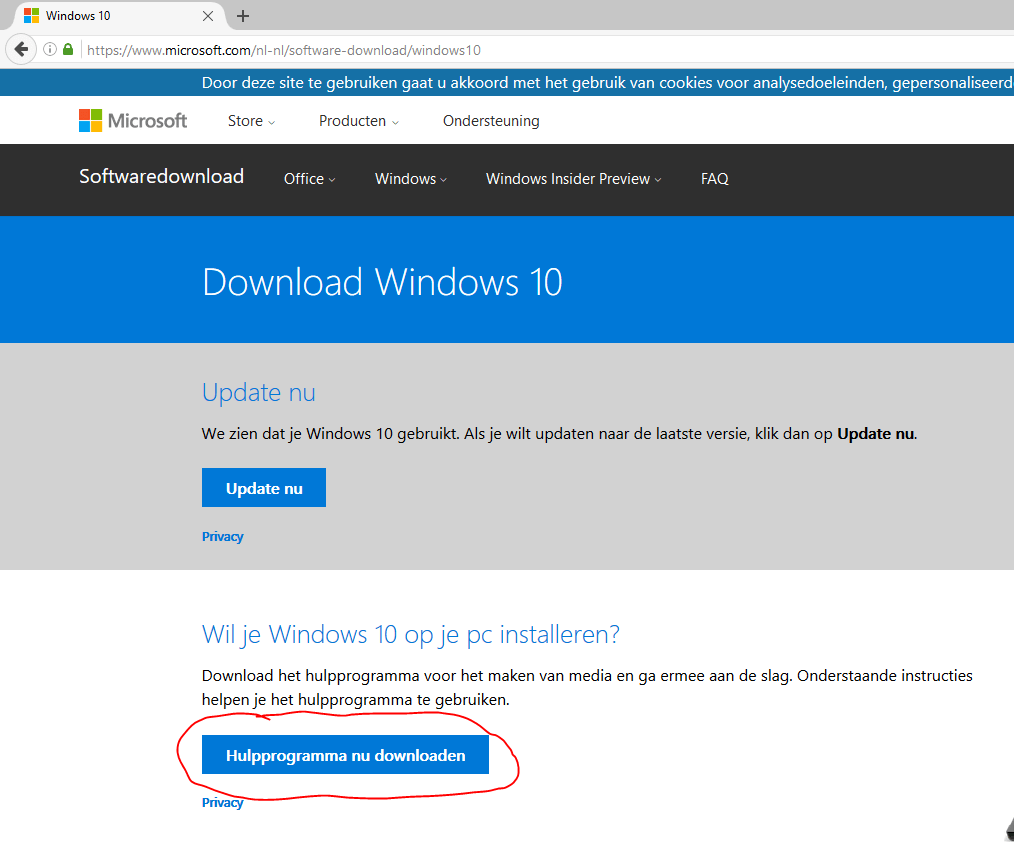Click Hulpprogramma nu downloaden button
The image size is (1014, 851).
pyautogui.click(x=345, y=755)
